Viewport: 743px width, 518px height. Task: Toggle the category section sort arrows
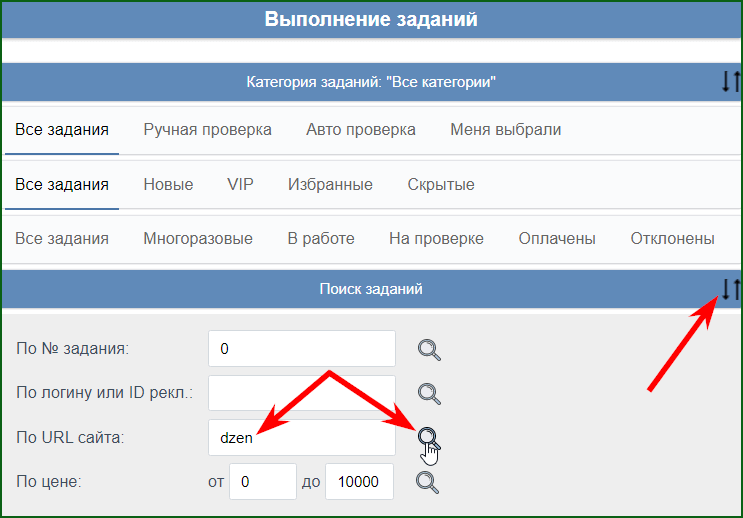(731, 82)
